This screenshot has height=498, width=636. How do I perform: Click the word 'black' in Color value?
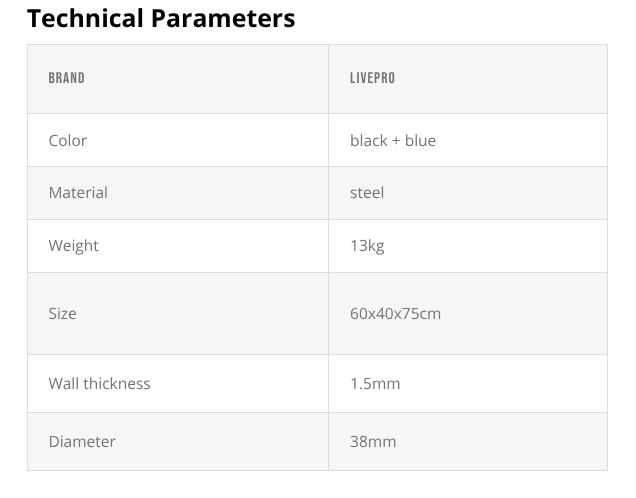tap(368, 140)
